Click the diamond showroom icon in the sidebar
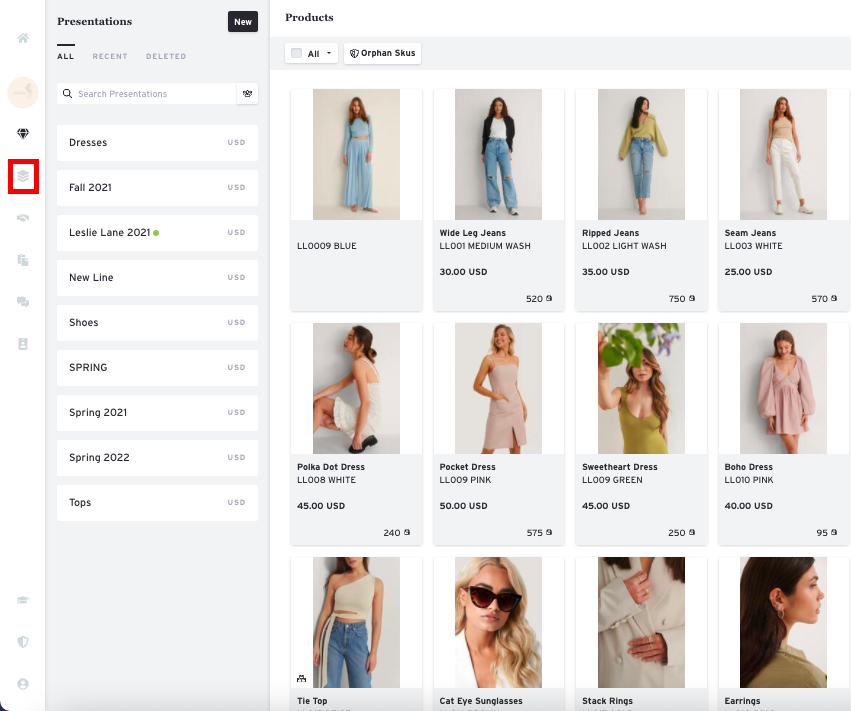The height and width of the screenshot is (711, 851). [x=22, y=133]
